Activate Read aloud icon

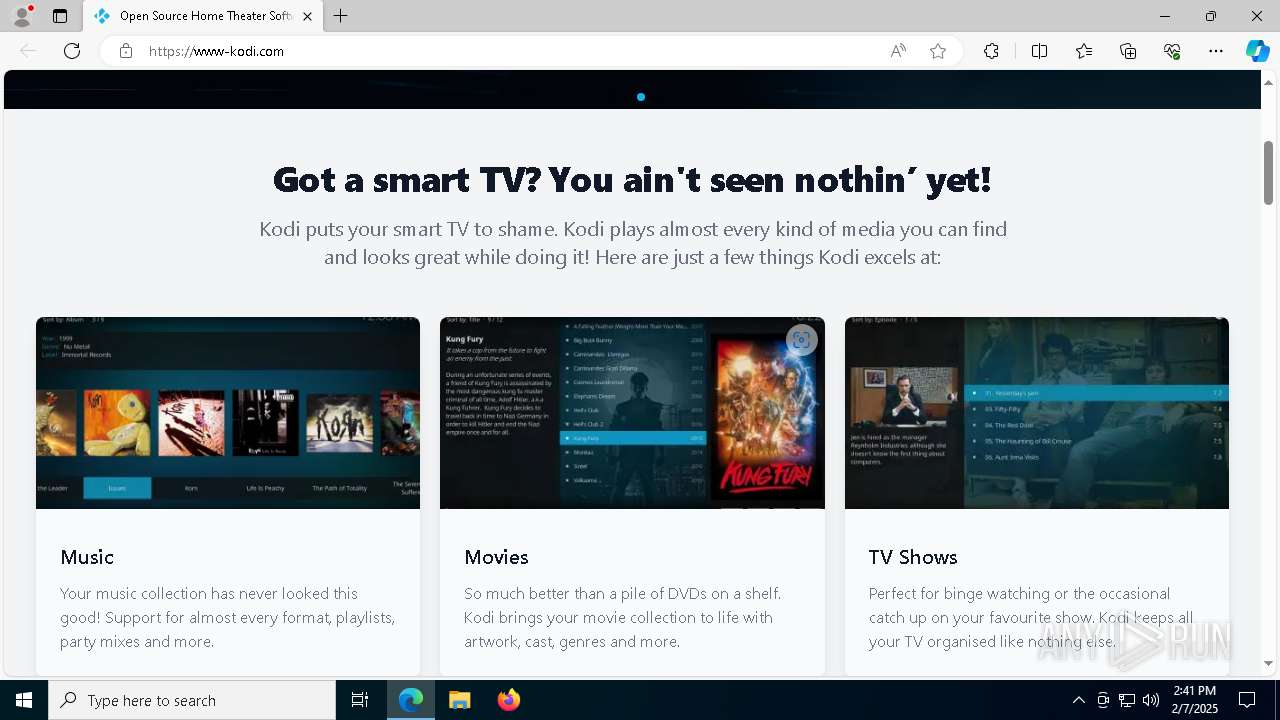[898, 51]
